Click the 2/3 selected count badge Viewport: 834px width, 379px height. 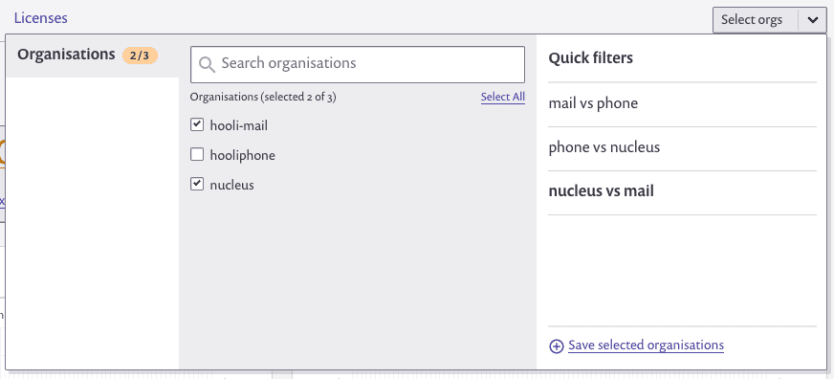pos(140,55)
